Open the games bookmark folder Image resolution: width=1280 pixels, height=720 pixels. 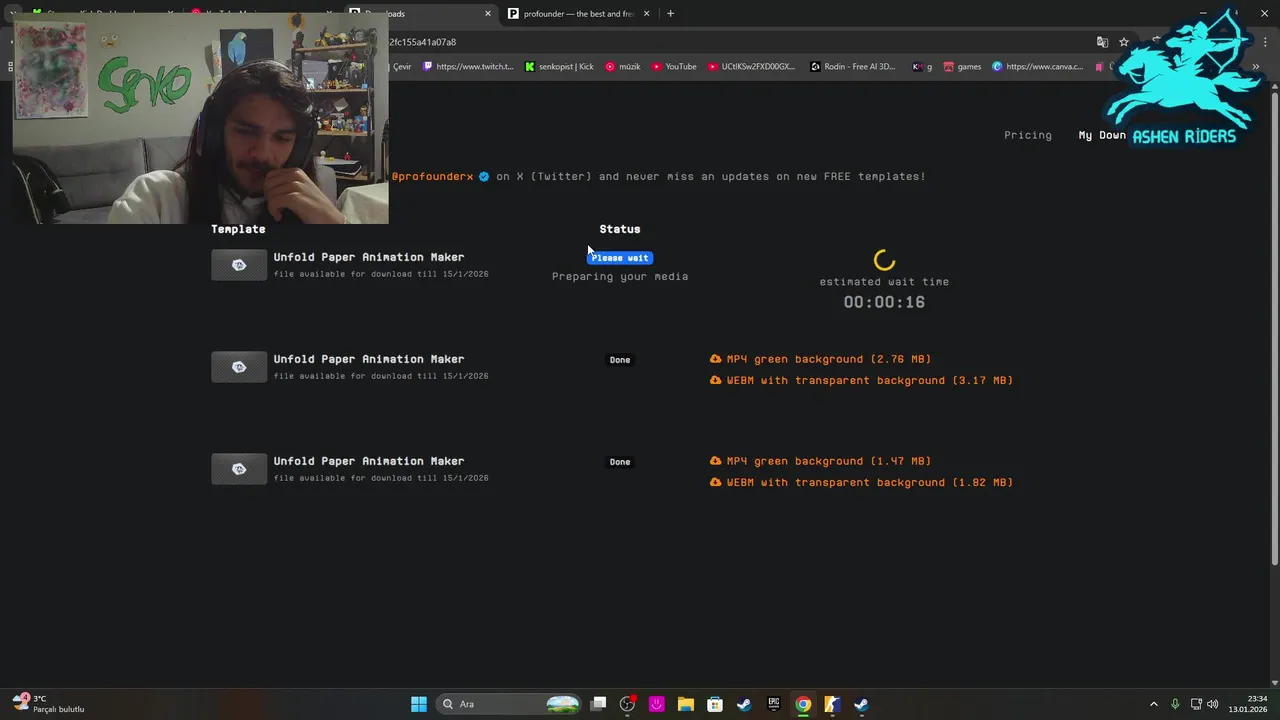pos(963,67)
